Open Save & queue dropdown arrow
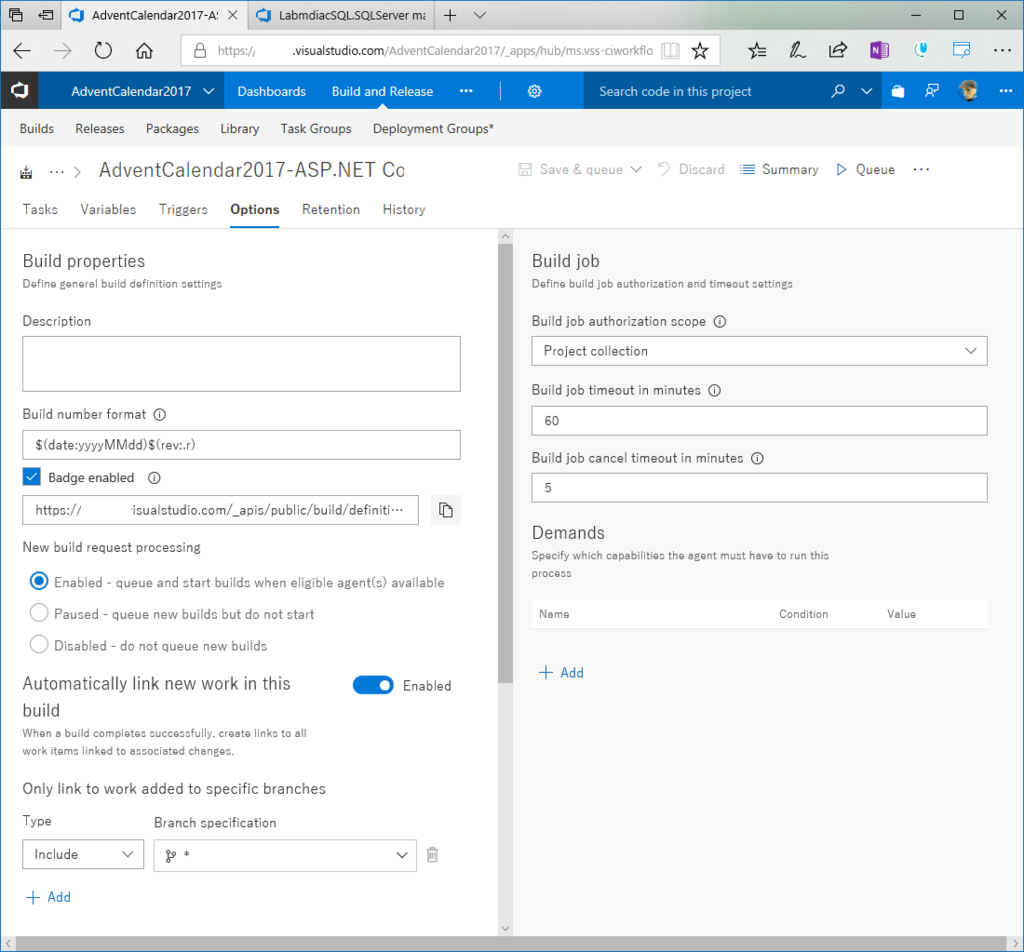Image resolution: width=1024 pixels, height=952 pixels. pos(636,170)
